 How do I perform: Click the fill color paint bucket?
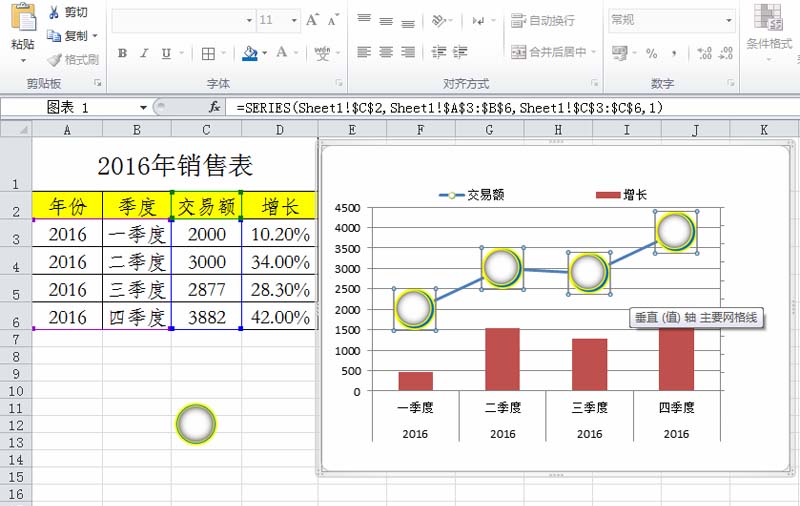coord(249,53)
